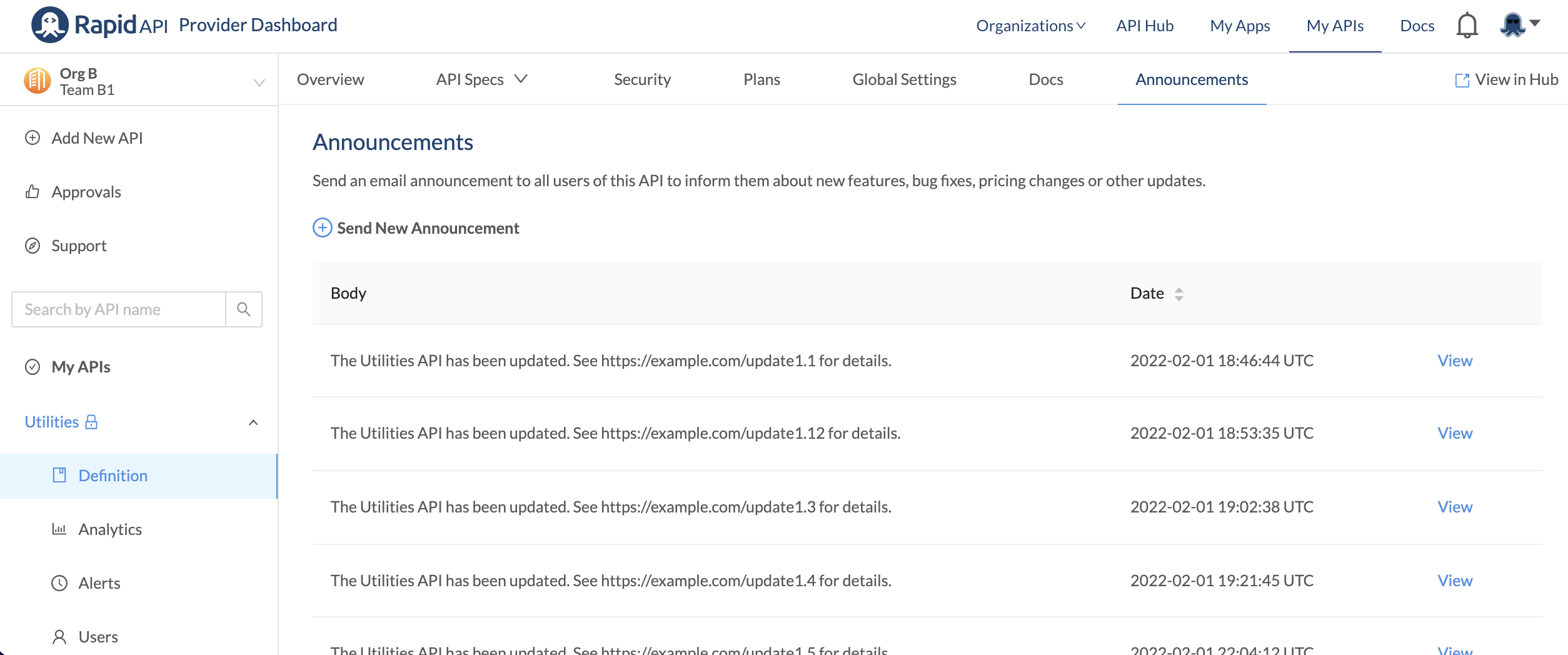Click the update1.1 announcement body text
Viewport: 1568px width, 655px height.
click(x=611, y=361)
